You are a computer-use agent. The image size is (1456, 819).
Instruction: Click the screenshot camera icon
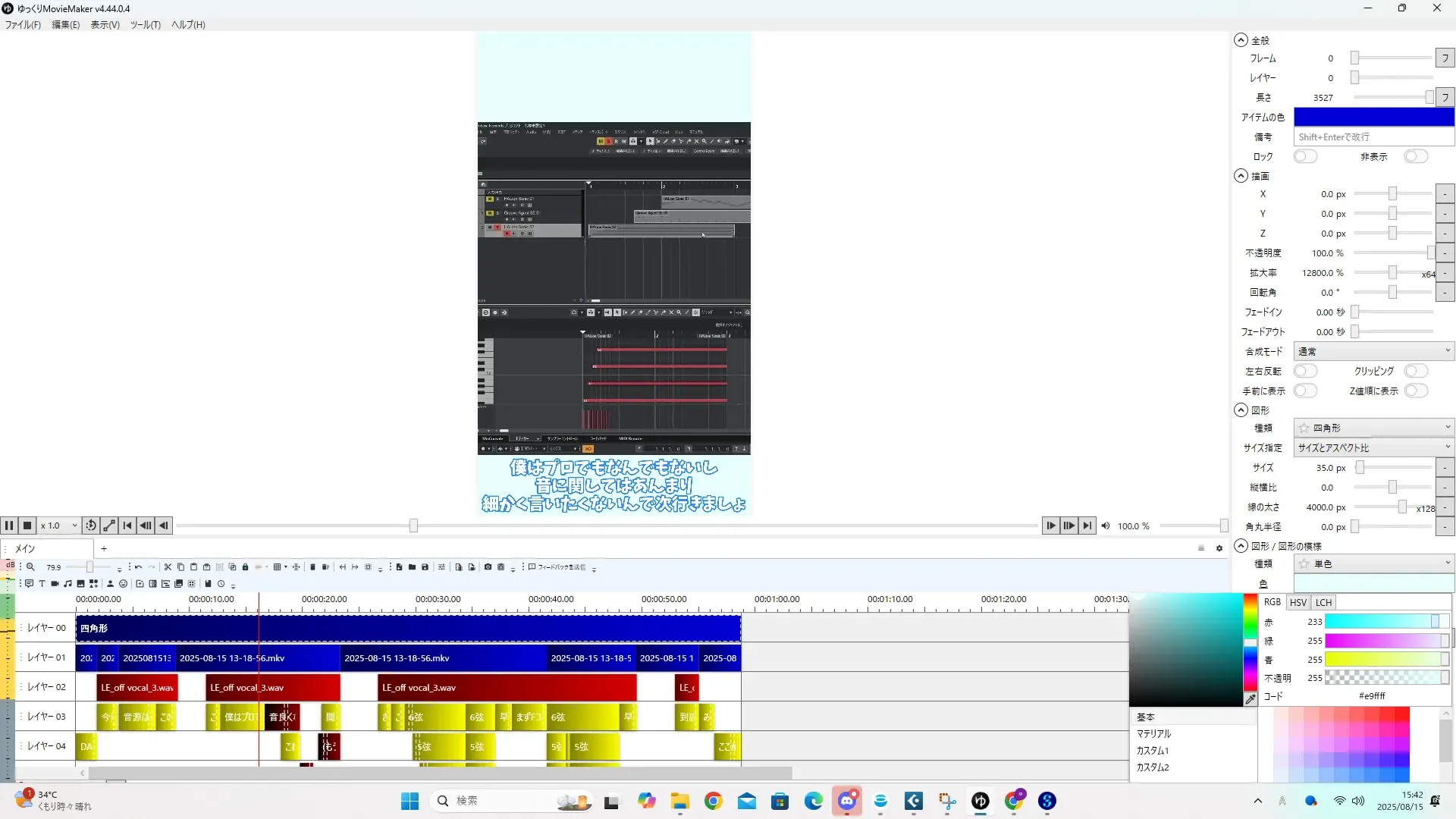click(x=488, y=567)
